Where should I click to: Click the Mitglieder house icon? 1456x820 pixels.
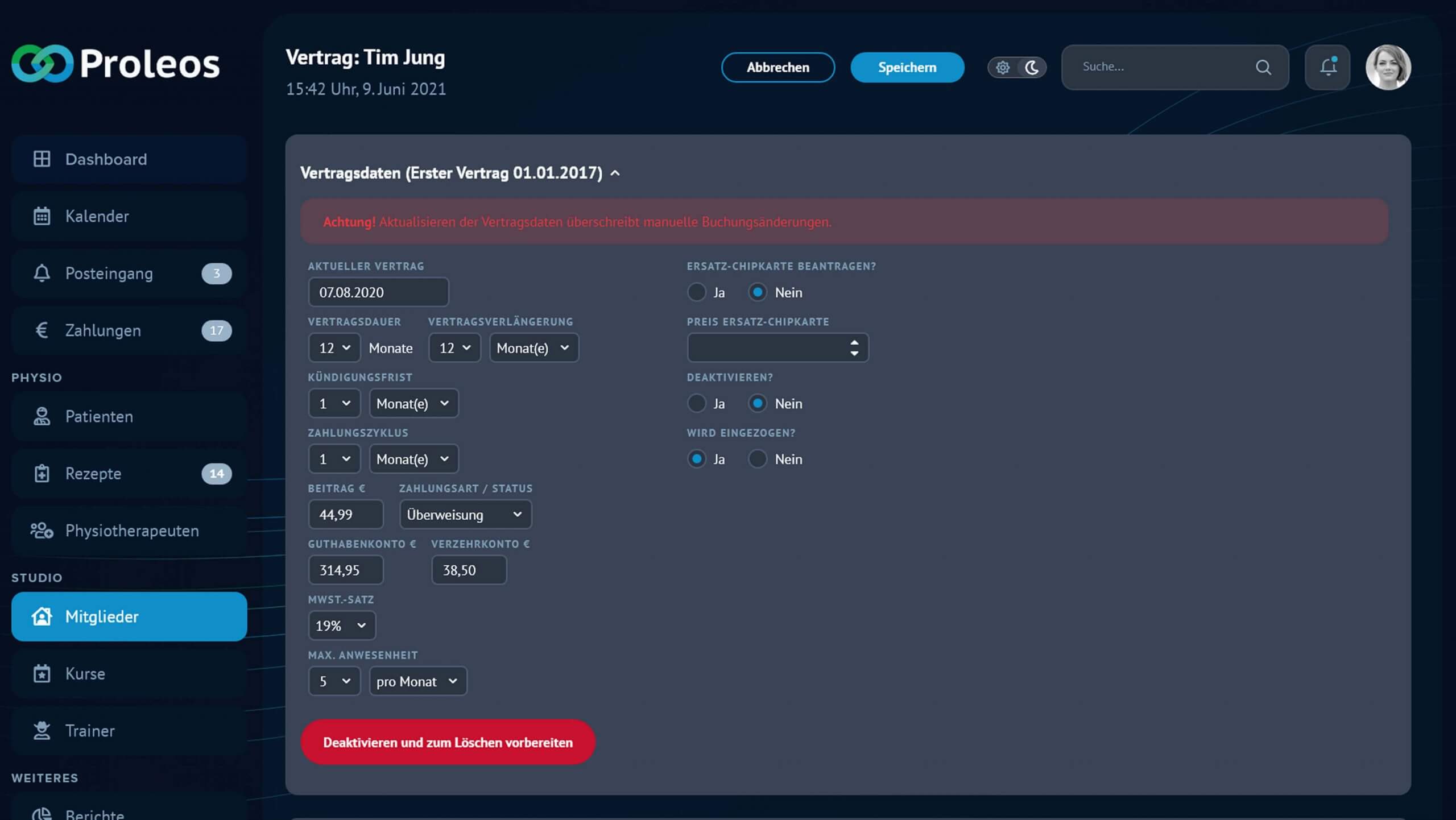click(42, 616)
